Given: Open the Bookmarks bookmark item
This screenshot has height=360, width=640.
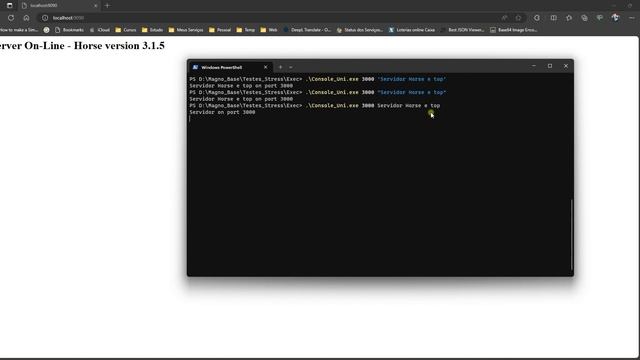Looking at the screenshot, I should [69, 30].
